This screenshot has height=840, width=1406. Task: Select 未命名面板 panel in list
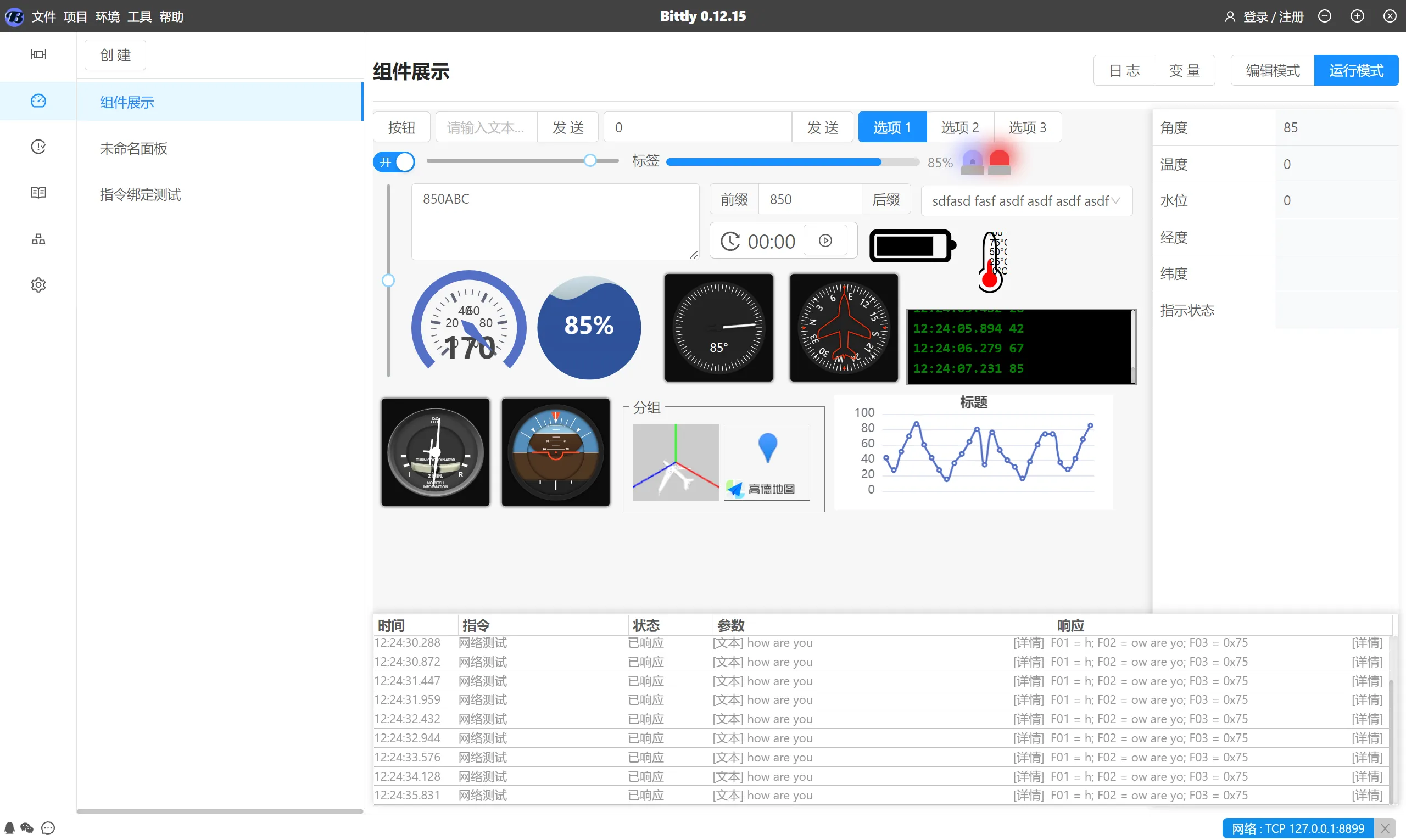pyautogui.click(x=220, y=148)
